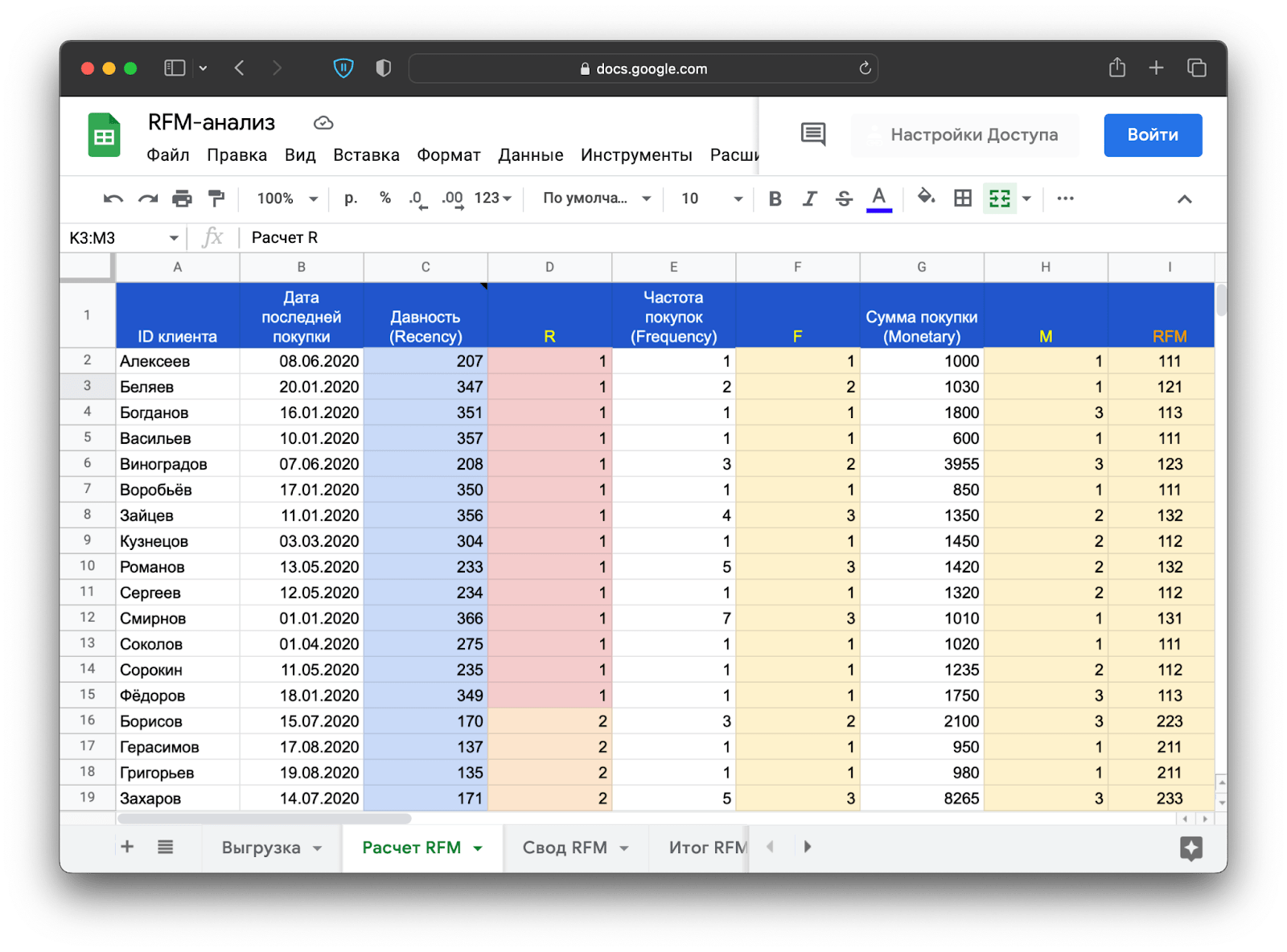Open the fill color bucket tool

[x=926, y=198]
